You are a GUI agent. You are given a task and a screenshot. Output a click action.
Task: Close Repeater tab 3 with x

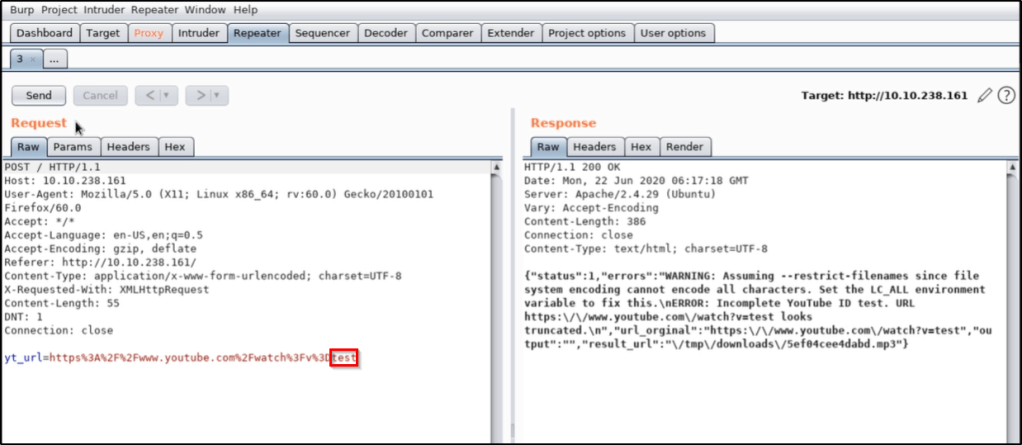32,60
